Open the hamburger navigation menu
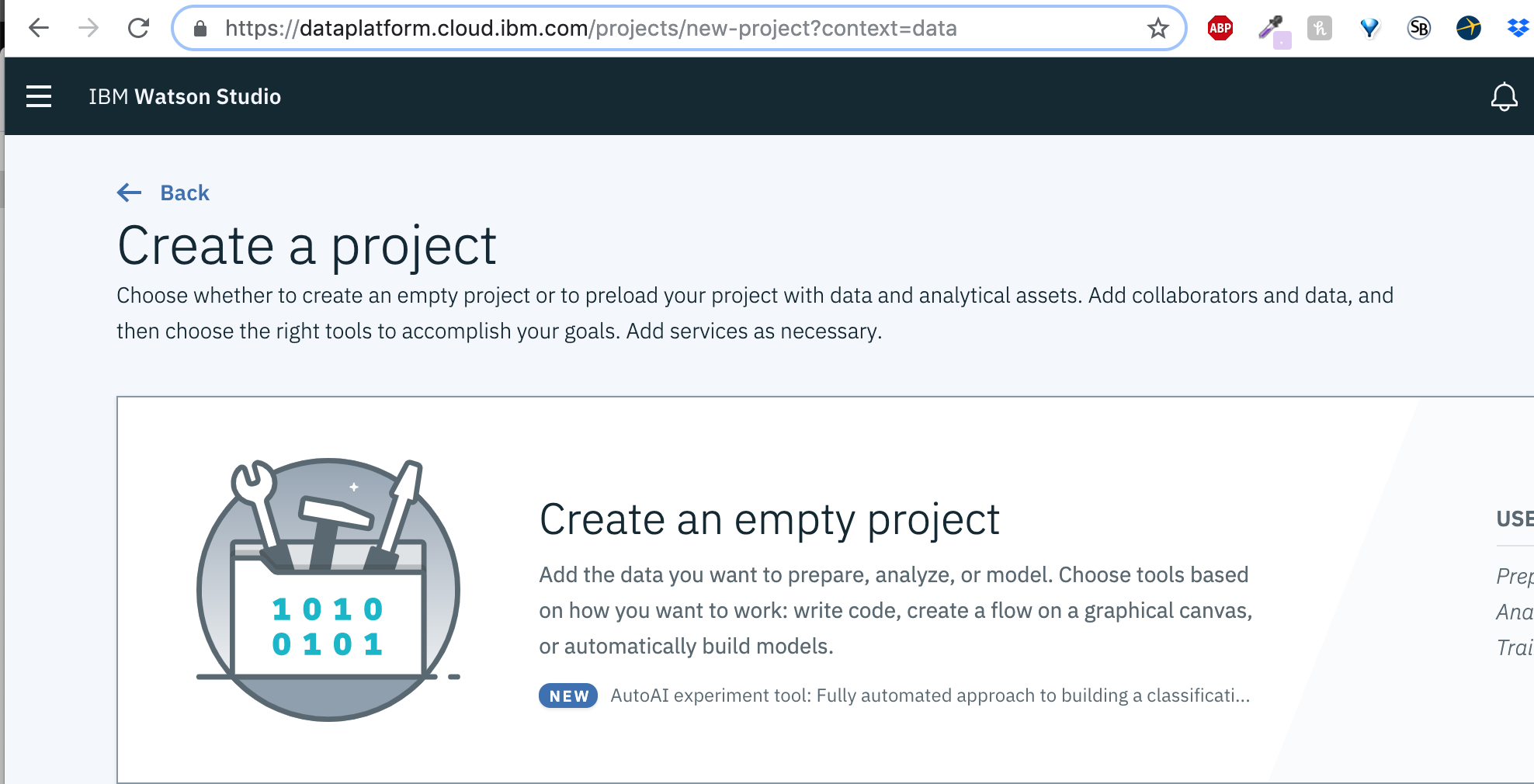 tap(39, 96)
